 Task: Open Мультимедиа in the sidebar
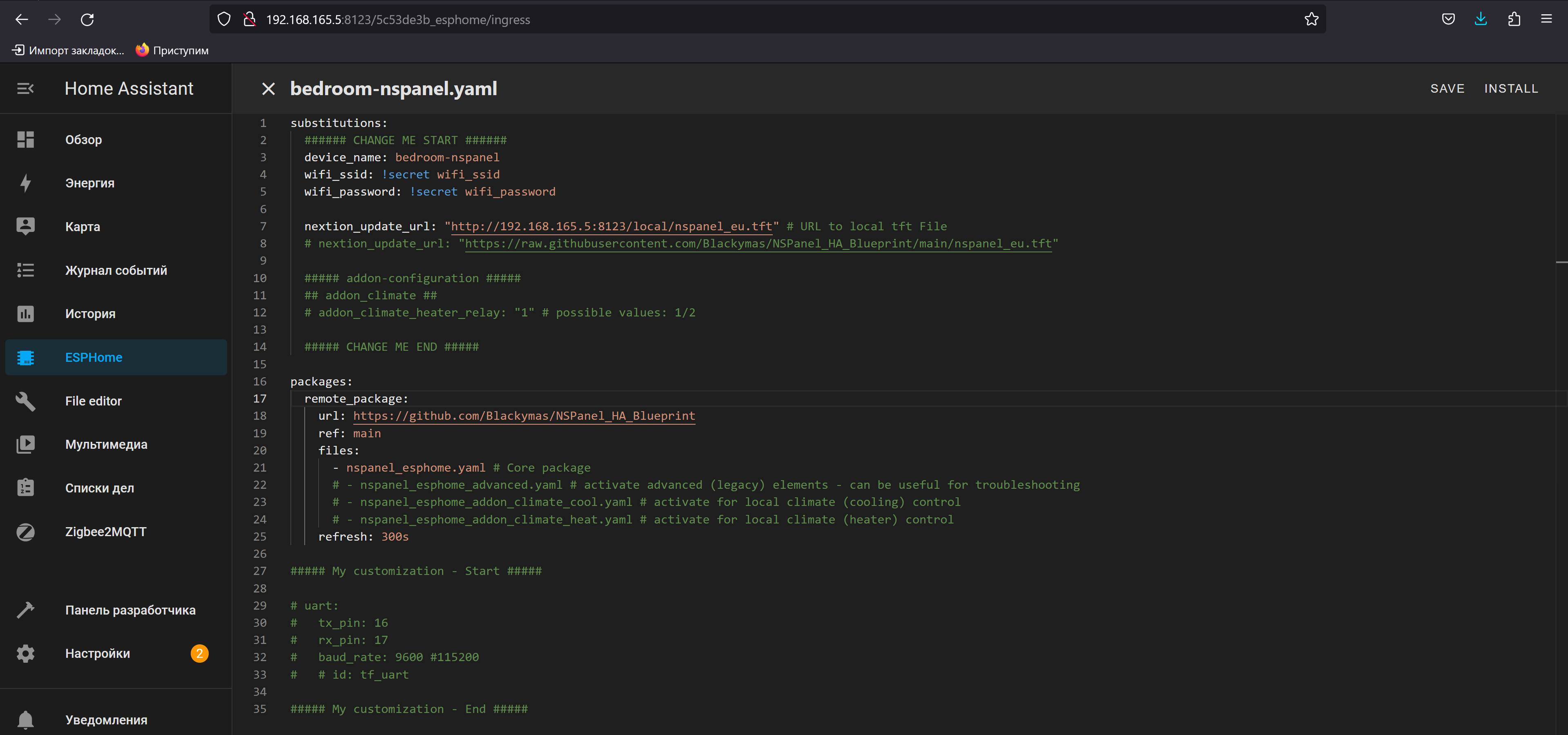[x=106, y=444]
